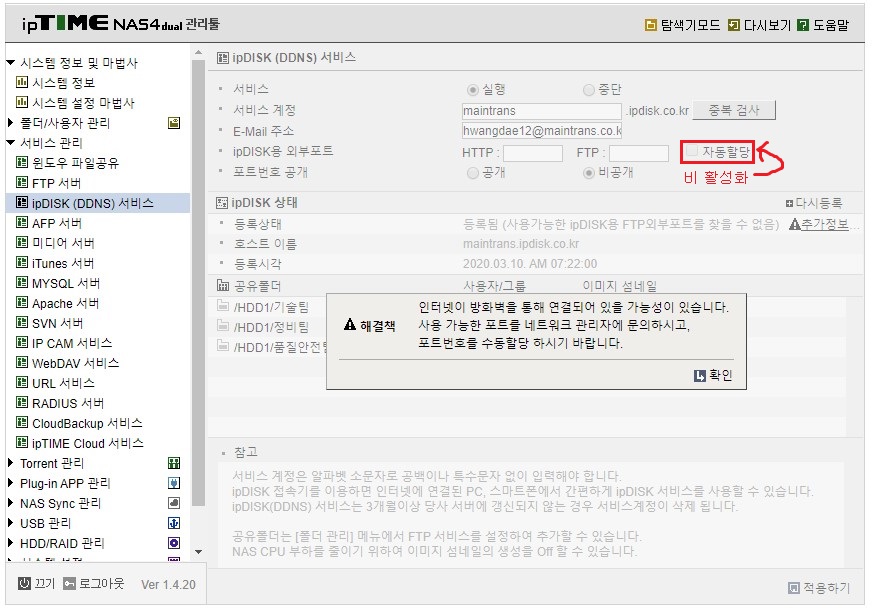This screenshot has height=613, width=873.
Task: Click the iTunes 서버 icon
Action: (x=22, y=263)
